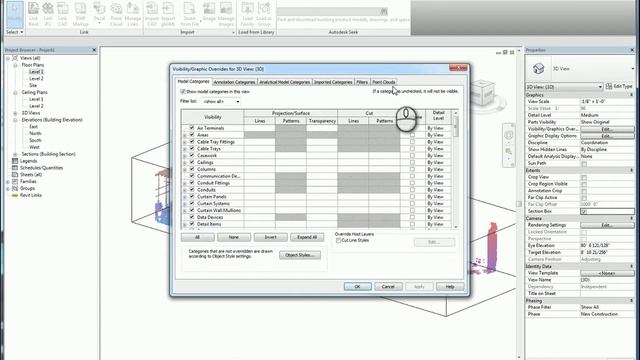Enable Halftone for Casework row

412,156
